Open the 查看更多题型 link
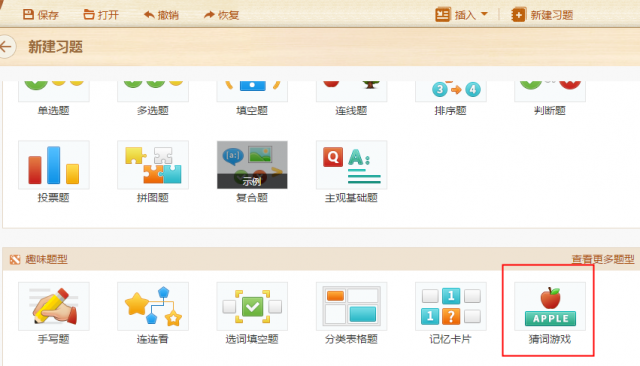This screenshot has width=640, height=366. (x=603, y=259)
